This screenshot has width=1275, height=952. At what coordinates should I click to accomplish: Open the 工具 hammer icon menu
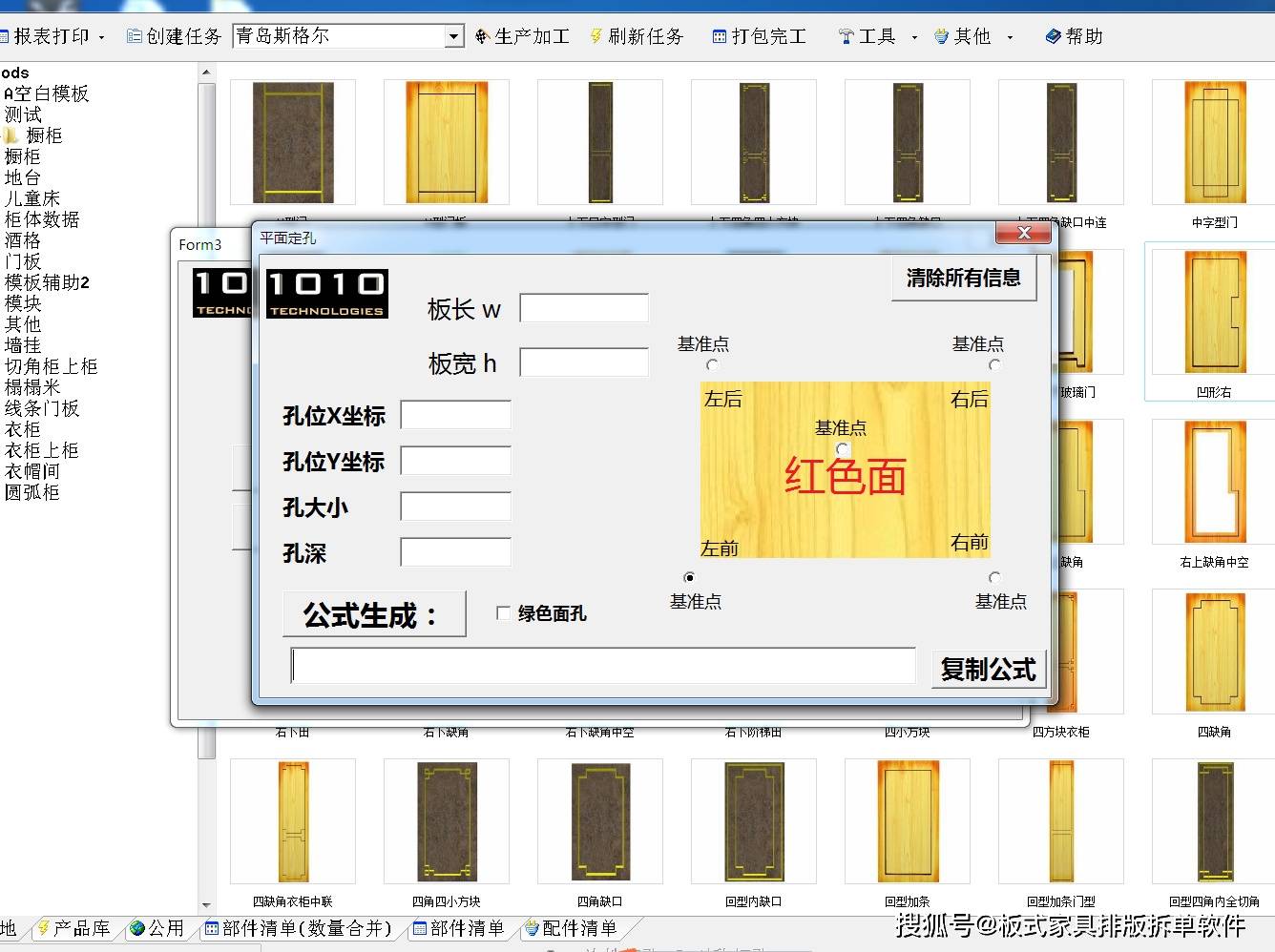[x=846, y=36]
